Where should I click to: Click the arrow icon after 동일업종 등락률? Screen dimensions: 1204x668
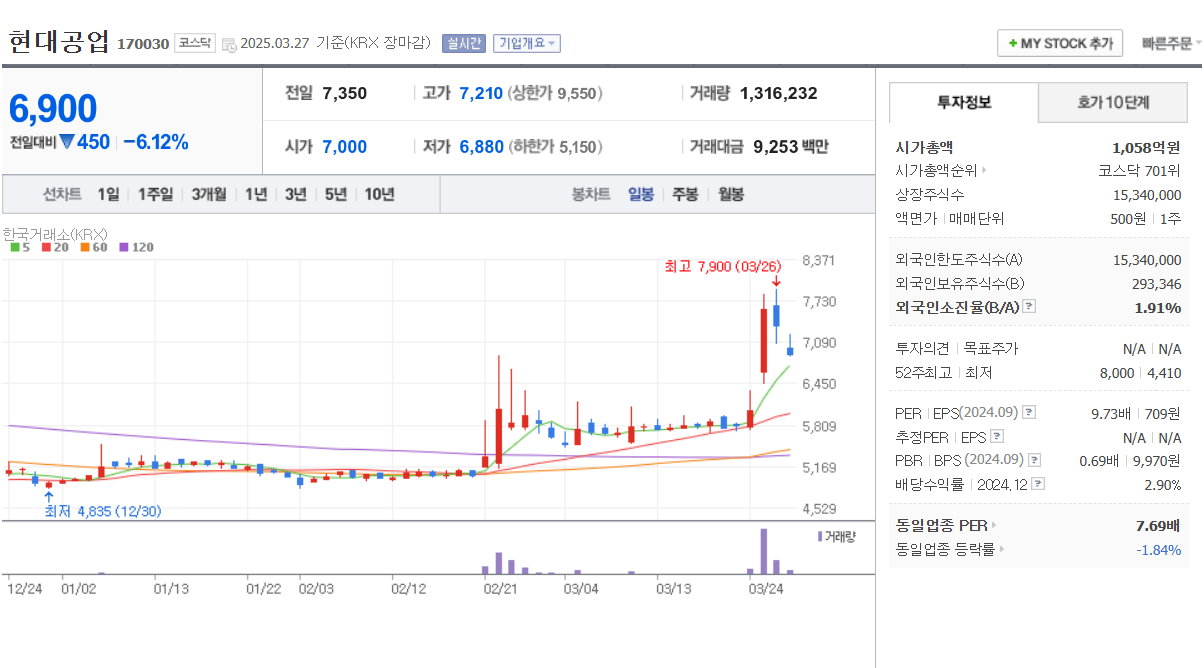(x=1002, y=549)
